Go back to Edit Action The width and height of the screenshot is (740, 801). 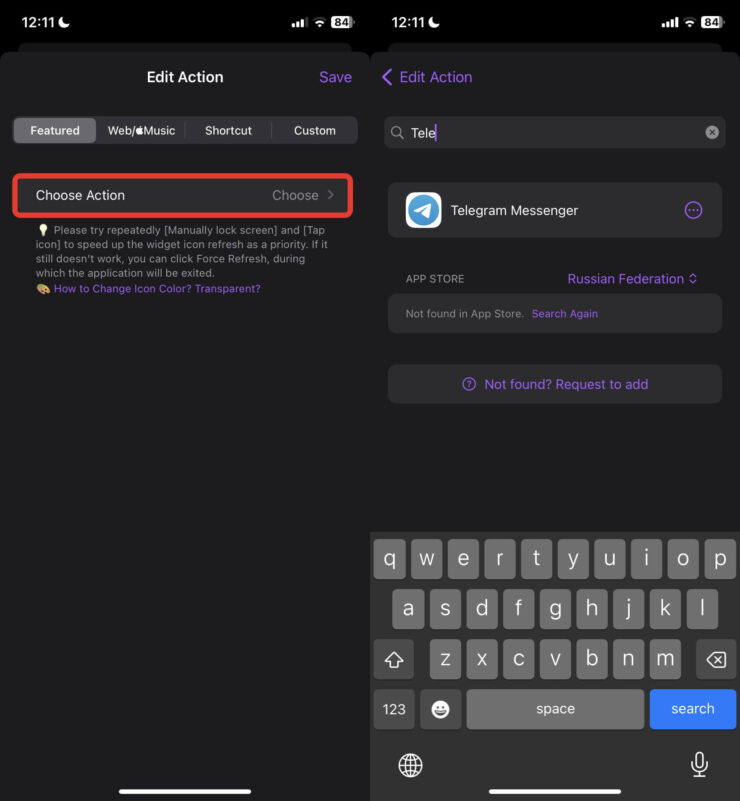click(x=427, y=77)
